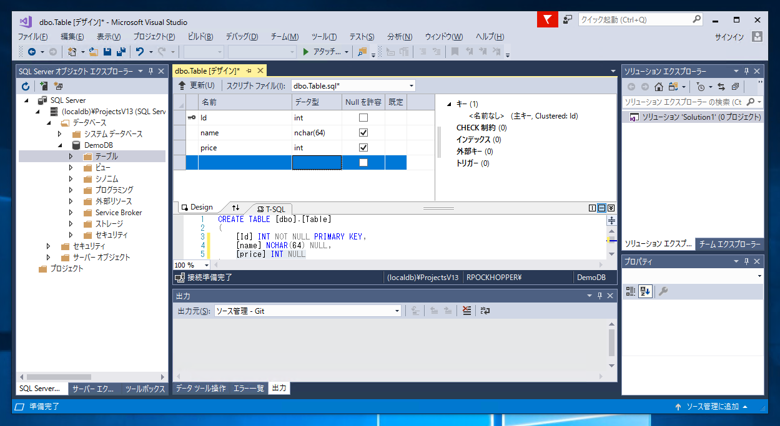This screenshot has width=780, height=426.
Task: Open the script file dbo.Table.sql dropdown
Action: [x=411, y=86]
